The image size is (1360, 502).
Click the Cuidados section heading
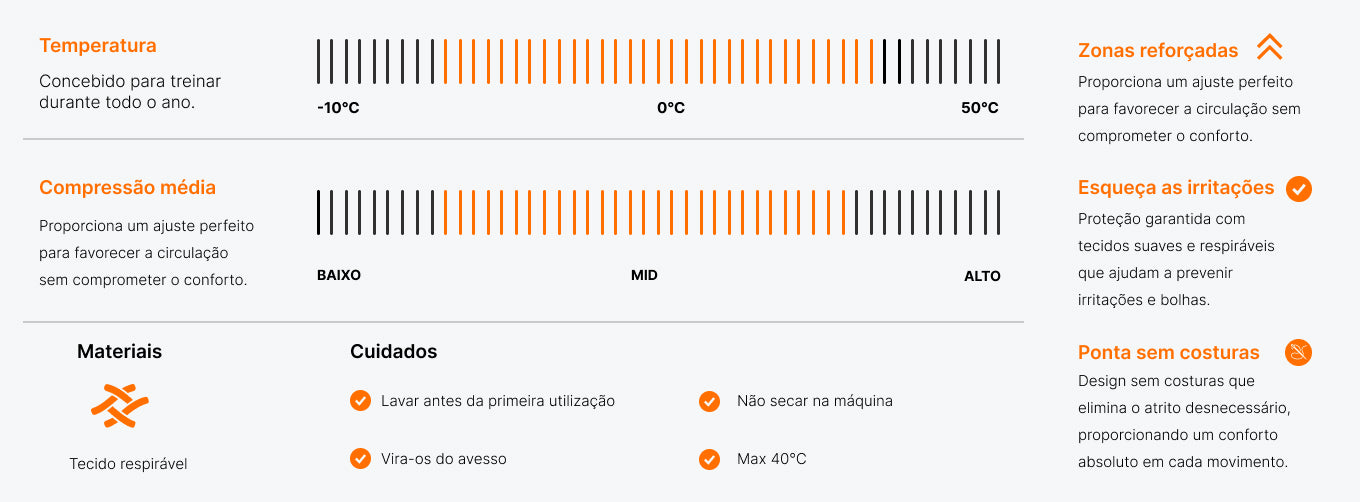click(393, 352)
